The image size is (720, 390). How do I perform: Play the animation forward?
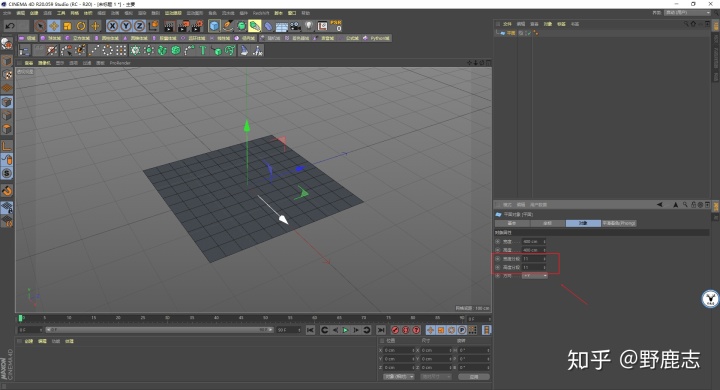(x=345, y=330)
